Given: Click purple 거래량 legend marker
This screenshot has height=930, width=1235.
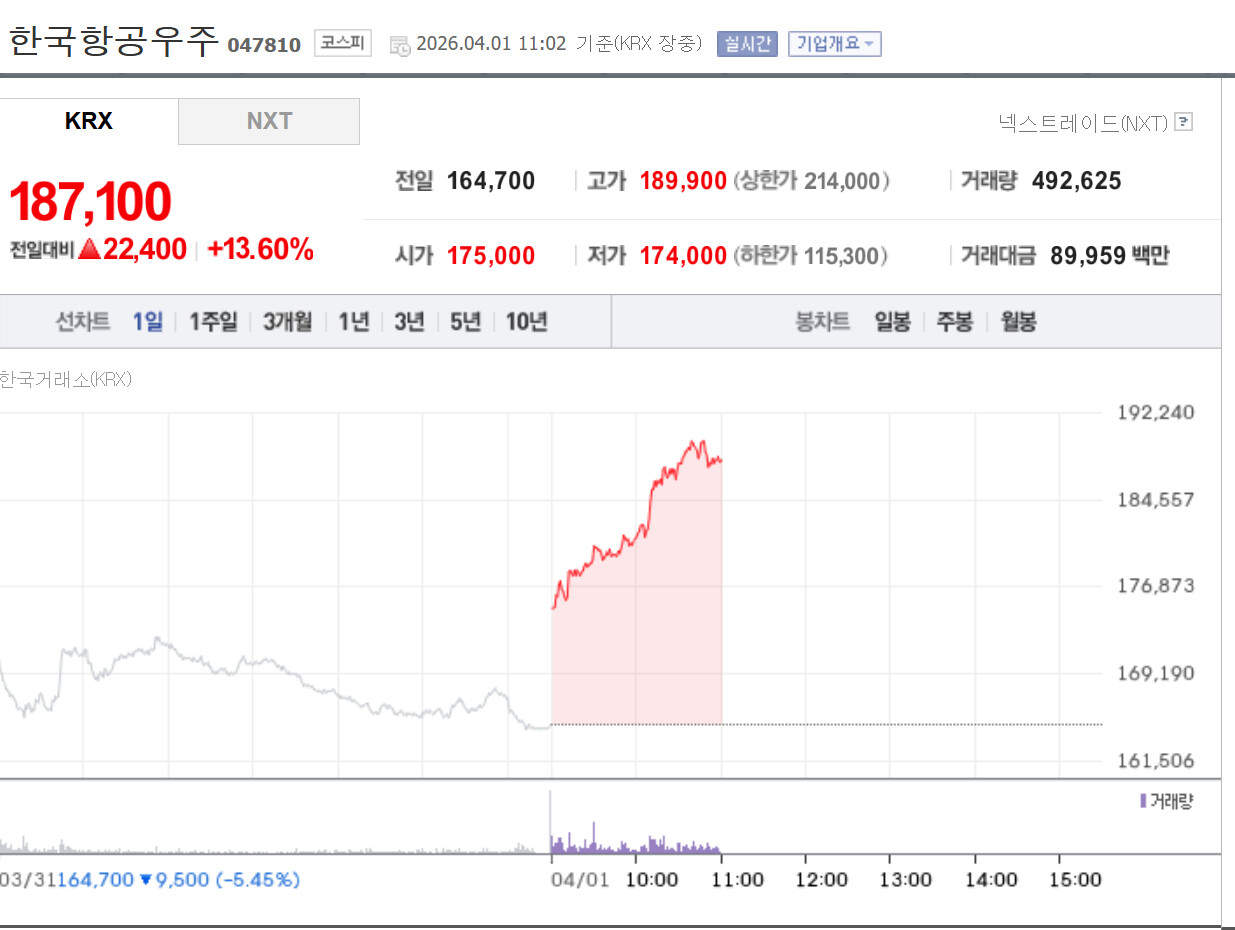Looking at the screenshot, I should pos(1143,801).
